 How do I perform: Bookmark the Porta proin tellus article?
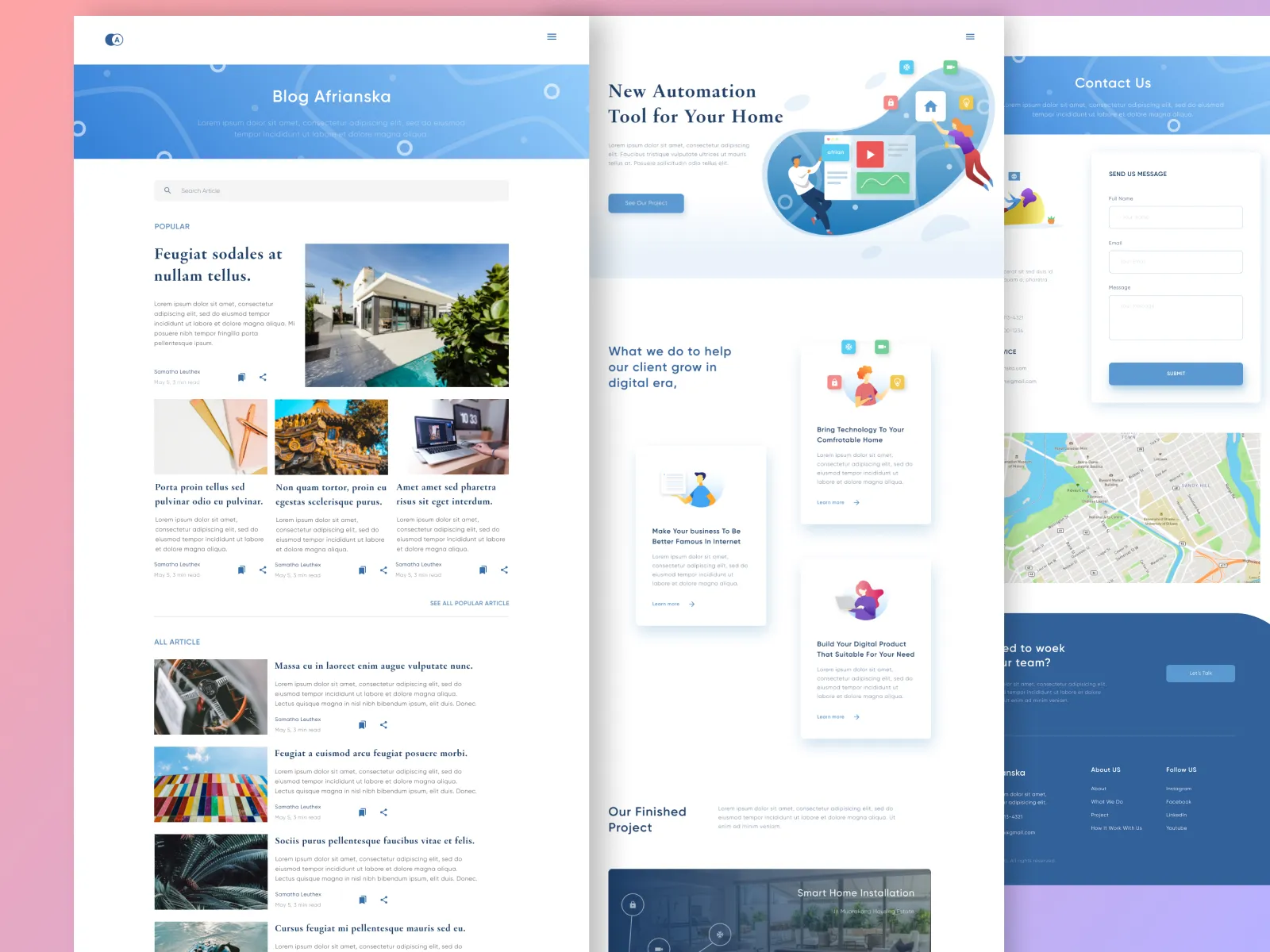241,570
